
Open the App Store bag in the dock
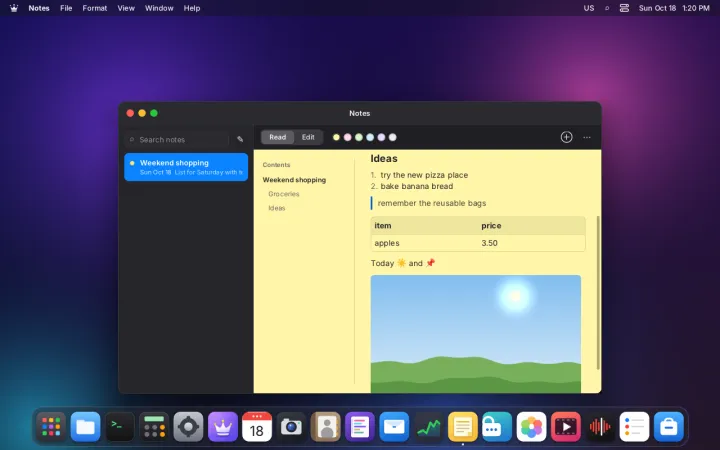click(x=669, y=427)
